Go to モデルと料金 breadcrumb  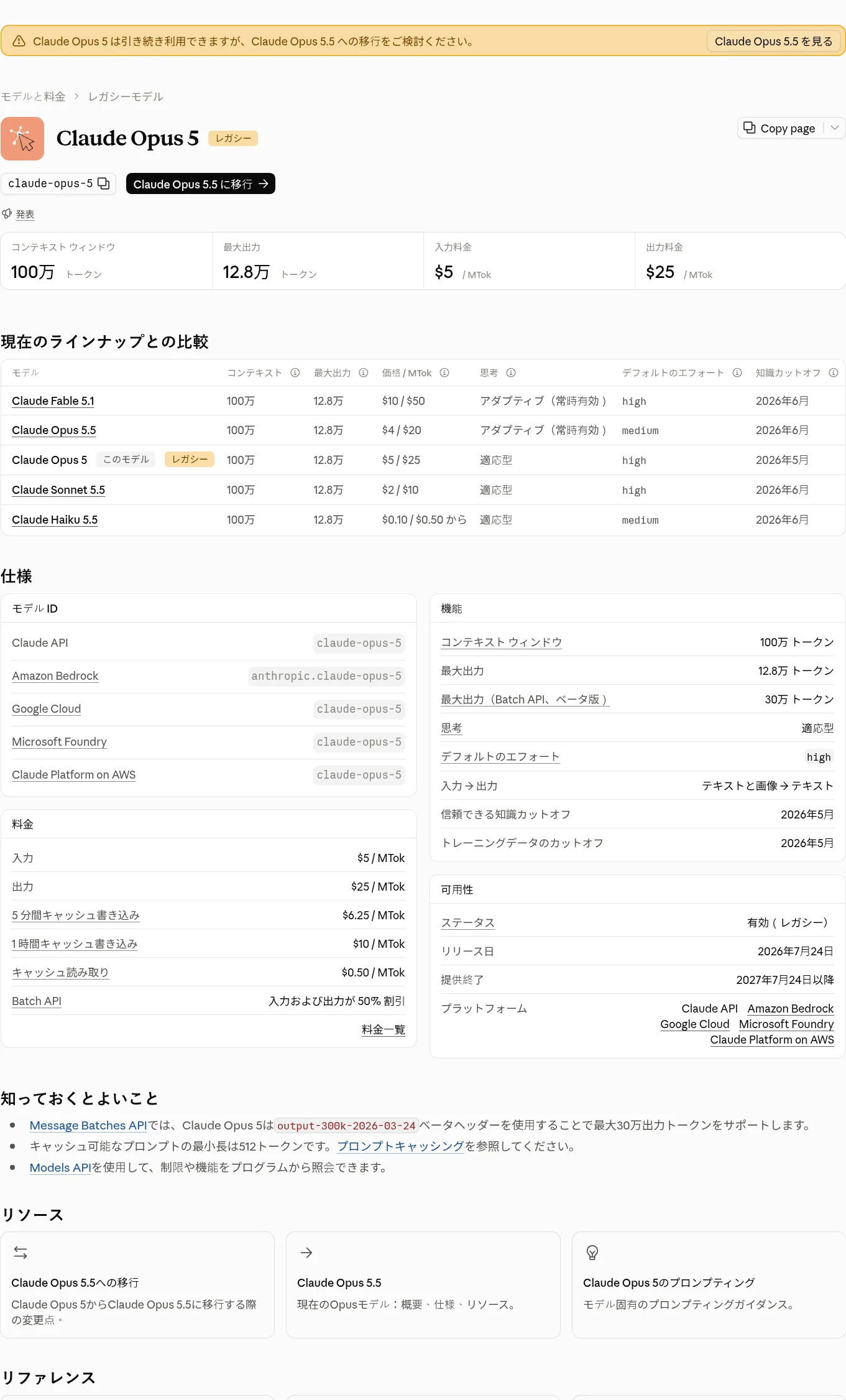point(33,96)
